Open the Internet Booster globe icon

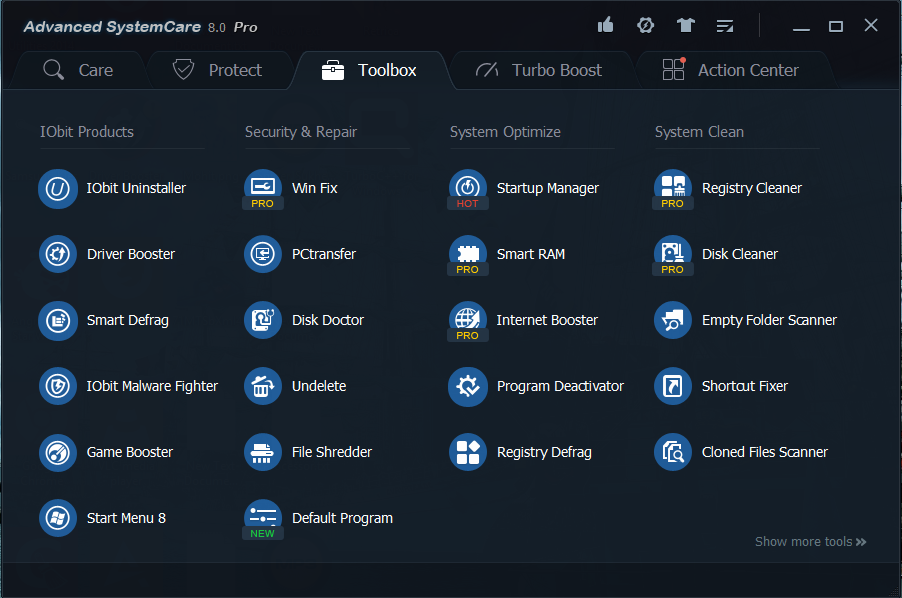click(x=468, y=320)
